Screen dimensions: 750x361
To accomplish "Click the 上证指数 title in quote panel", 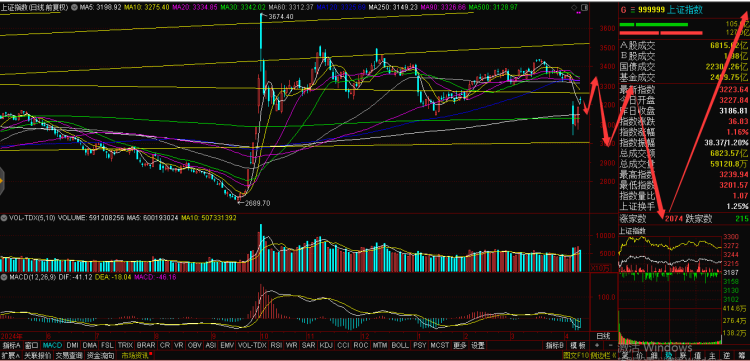I will 685,10.
